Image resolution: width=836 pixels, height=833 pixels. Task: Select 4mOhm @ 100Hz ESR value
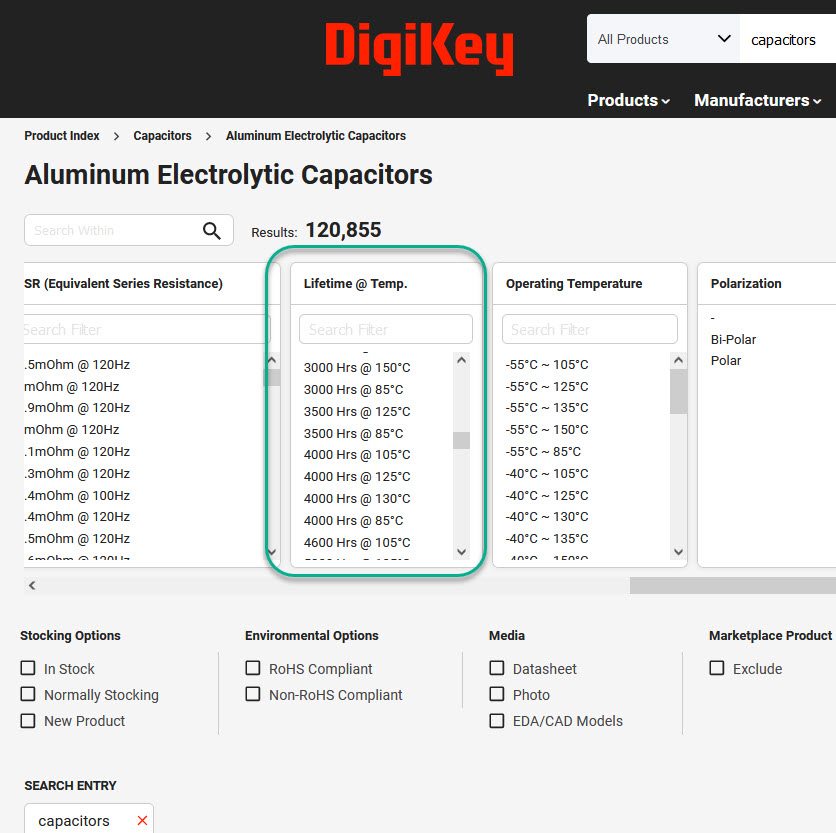pos(77,495)
